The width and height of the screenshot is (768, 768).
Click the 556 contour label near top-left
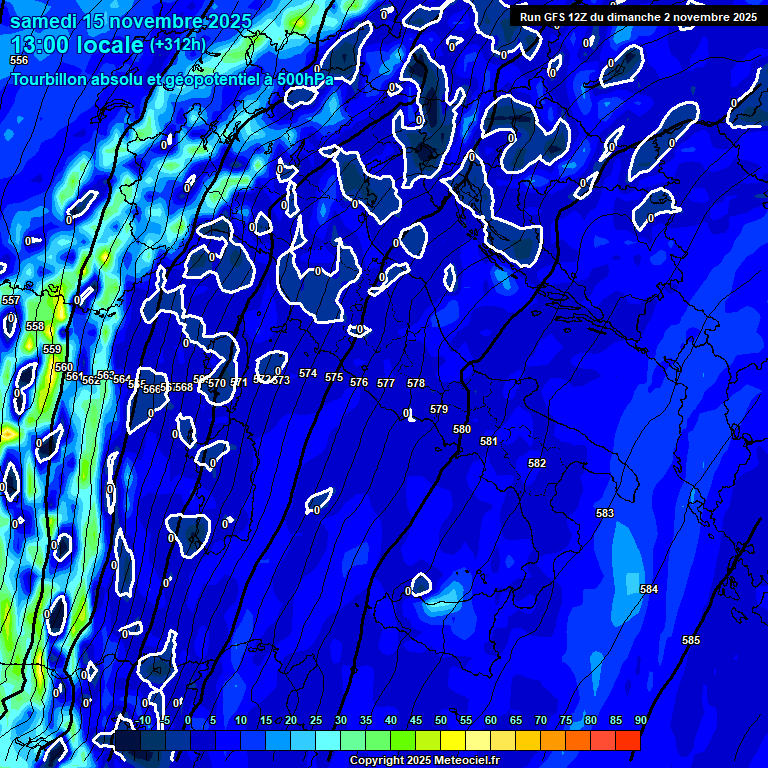19,61
